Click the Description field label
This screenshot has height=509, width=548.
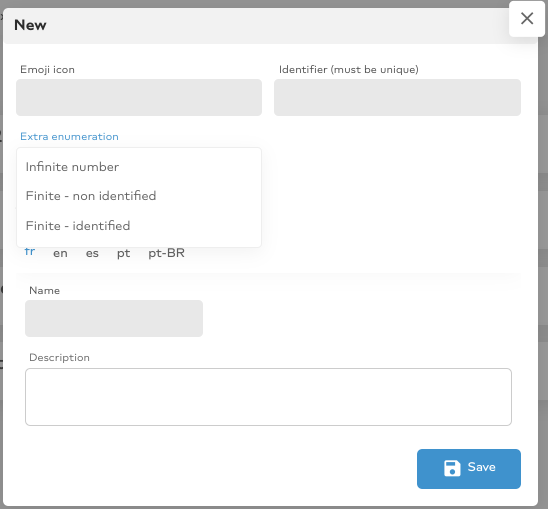(59, 358)
